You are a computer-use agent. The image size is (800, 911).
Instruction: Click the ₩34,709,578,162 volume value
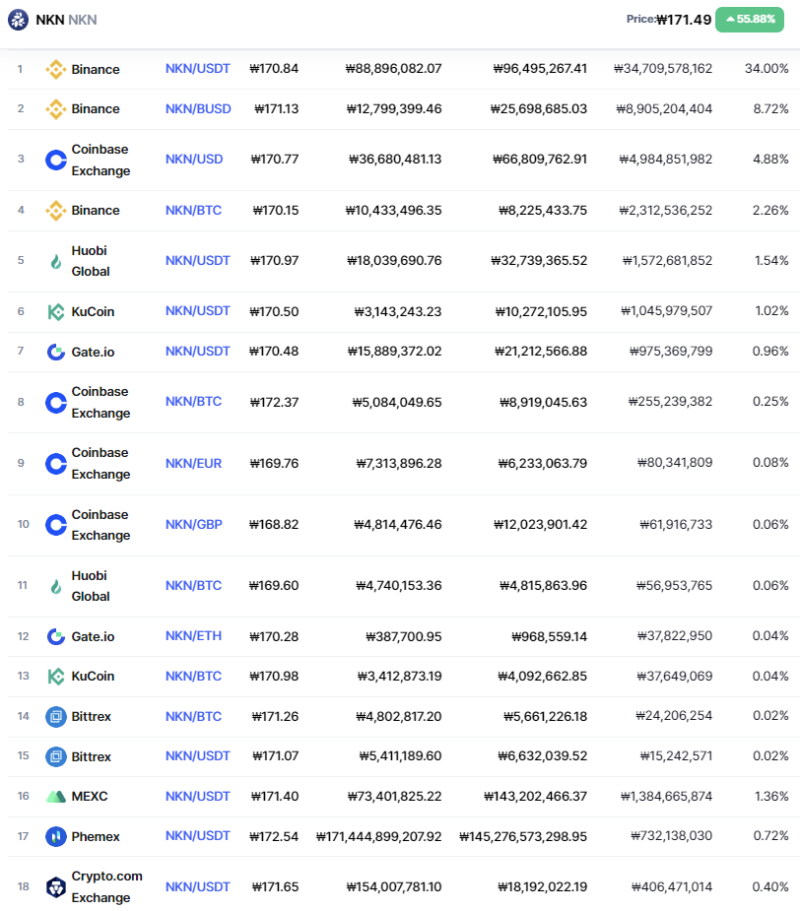pos(663,69)
